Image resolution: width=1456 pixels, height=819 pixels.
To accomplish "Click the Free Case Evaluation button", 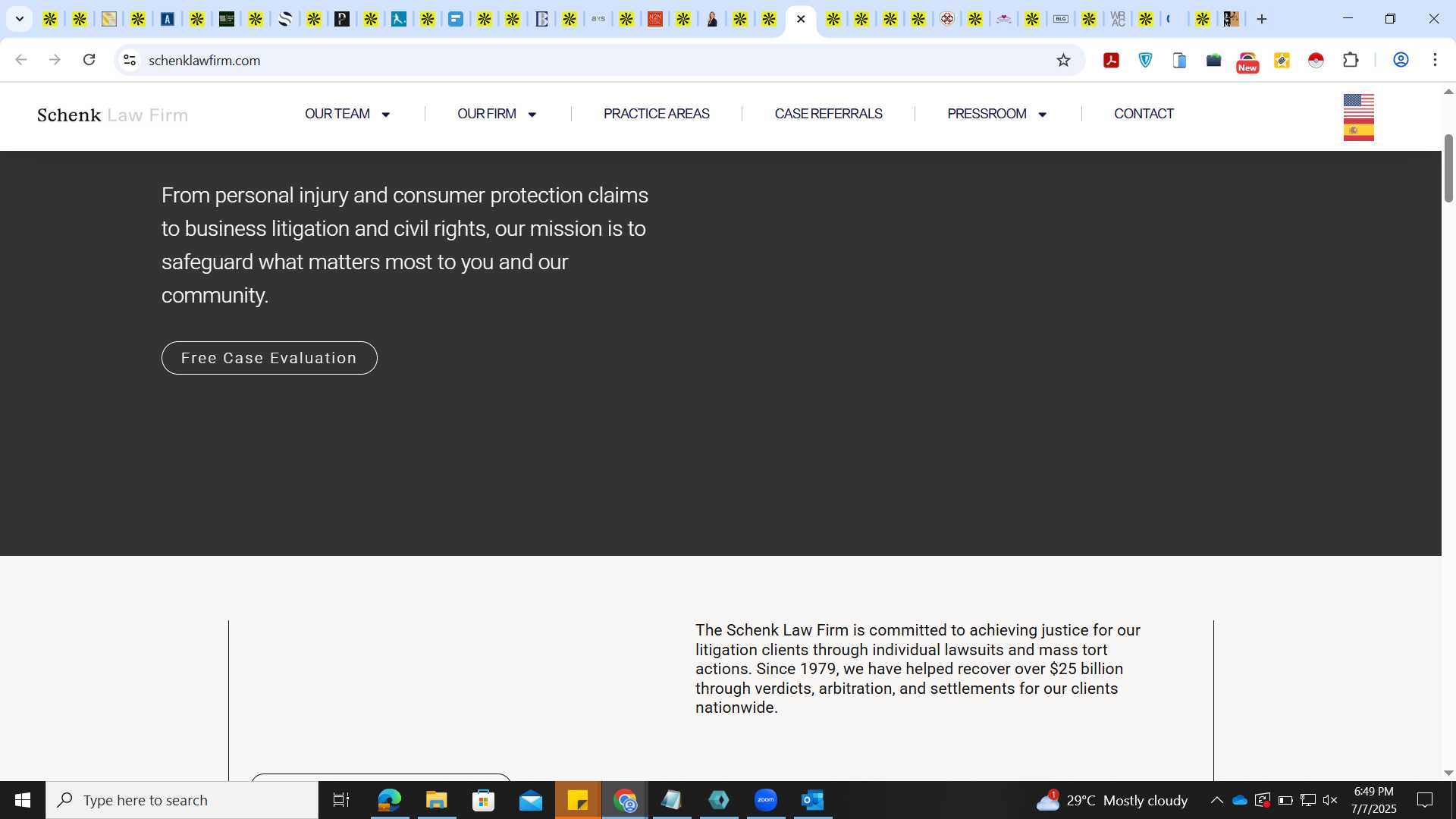I will pyautogui.click(x=269, y=358).
